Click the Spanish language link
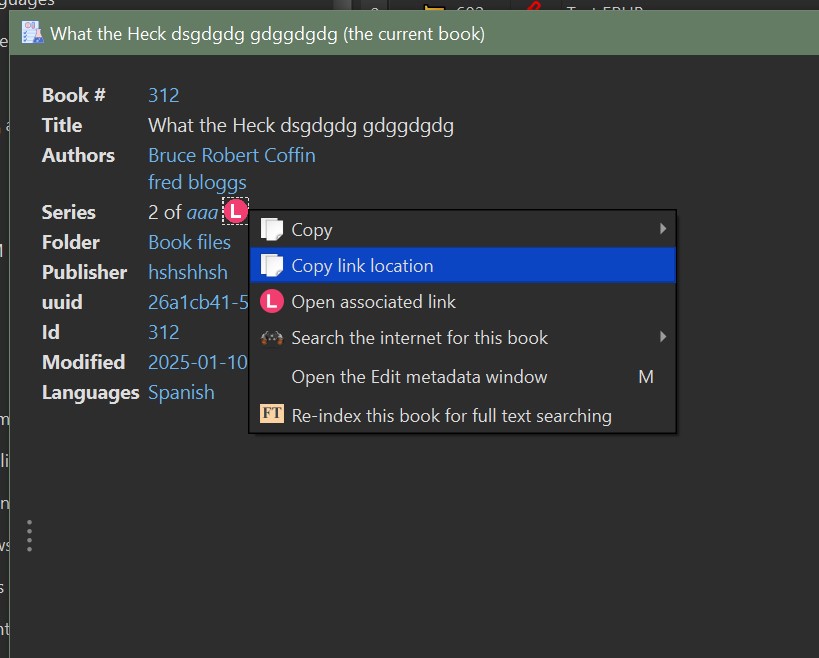The image size is (819, 658). (x=181, y=392)
